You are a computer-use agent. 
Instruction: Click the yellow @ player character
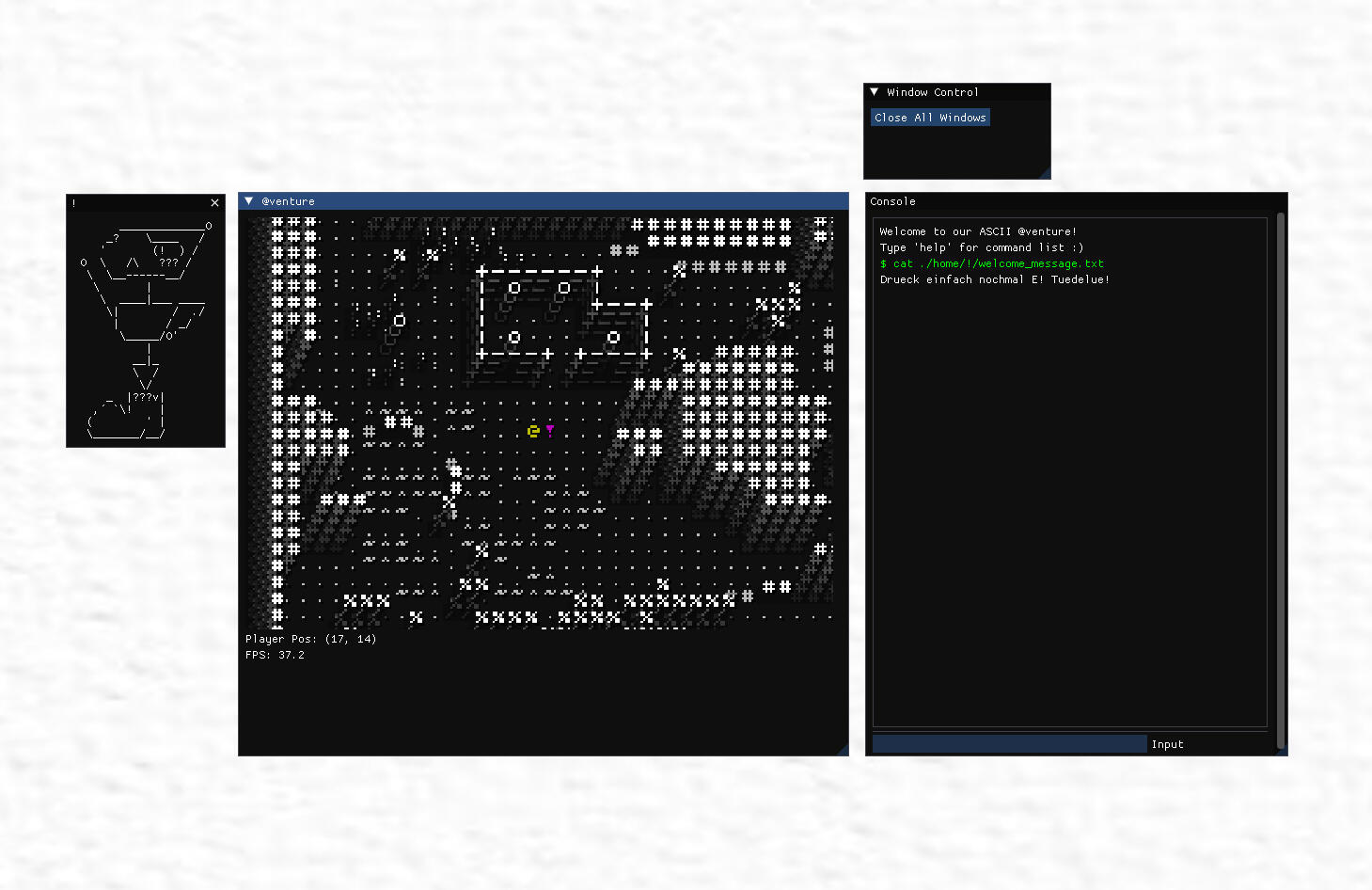(533, 431)
